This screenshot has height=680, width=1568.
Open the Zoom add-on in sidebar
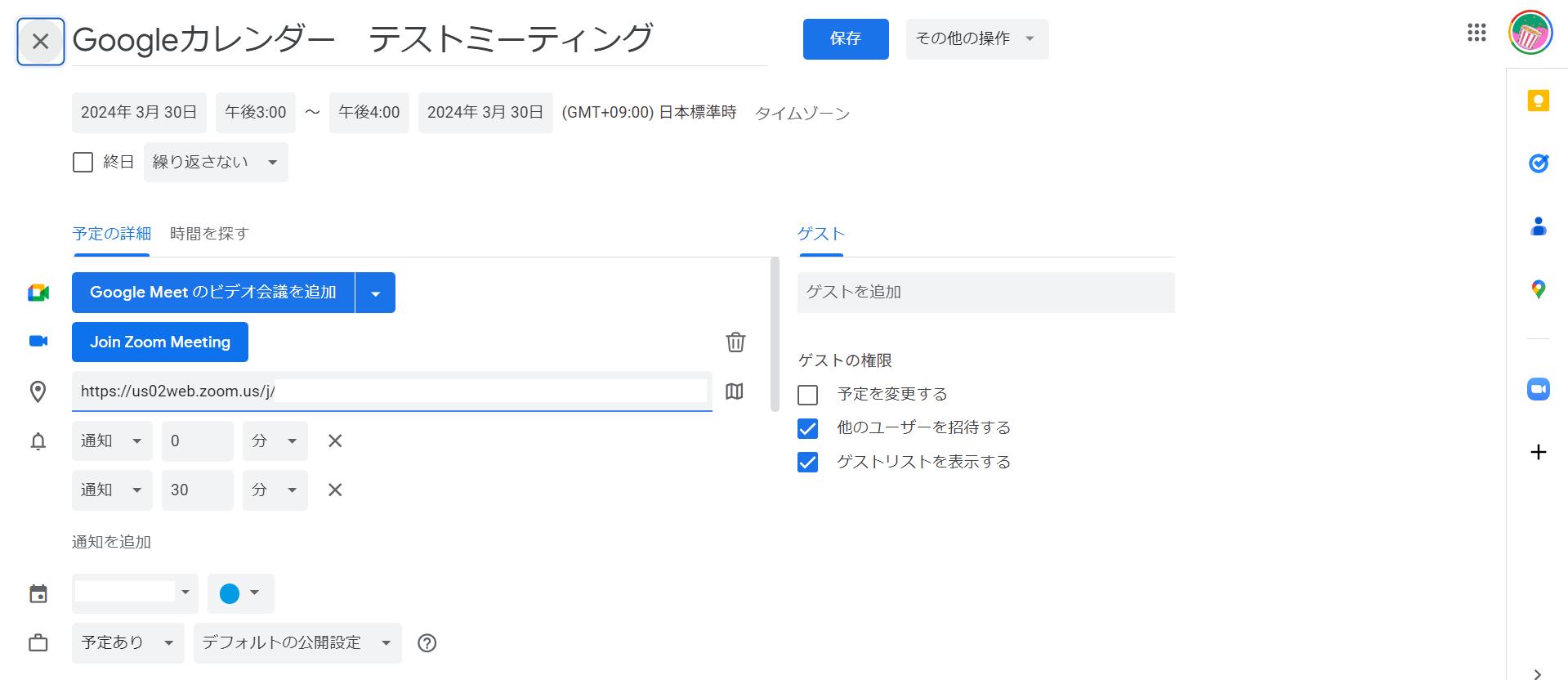click(1538, 389)
